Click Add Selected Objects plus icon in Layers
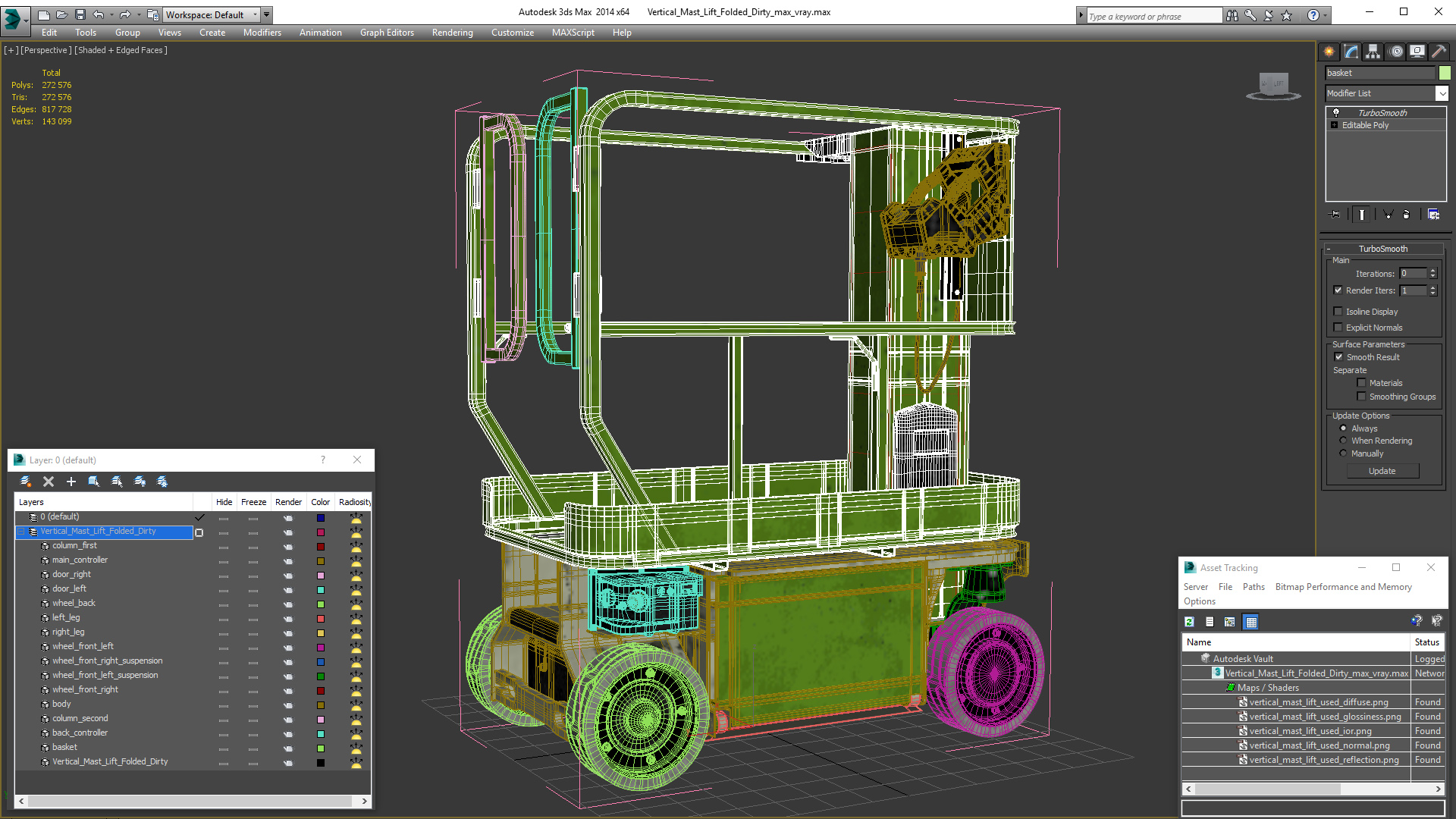 coord(71,482)
